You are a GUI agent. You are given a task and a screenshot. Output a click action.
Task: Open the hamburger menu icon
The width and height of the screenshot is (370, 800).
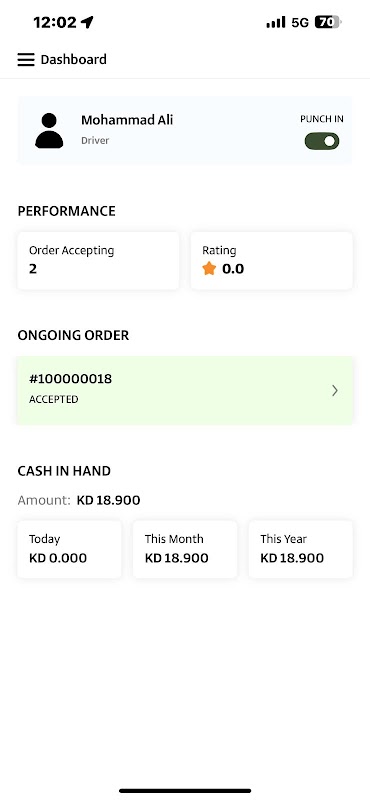(26, 60)
